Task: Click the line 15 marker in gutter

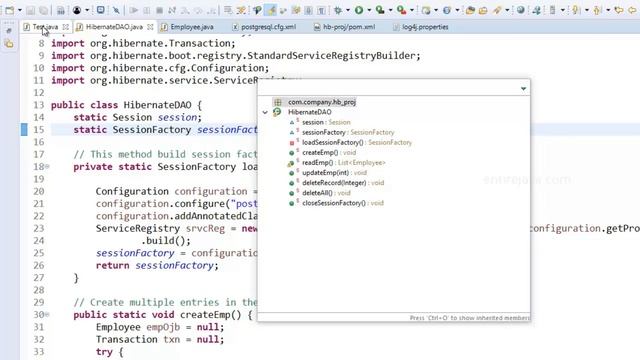Action: (24, 130)
